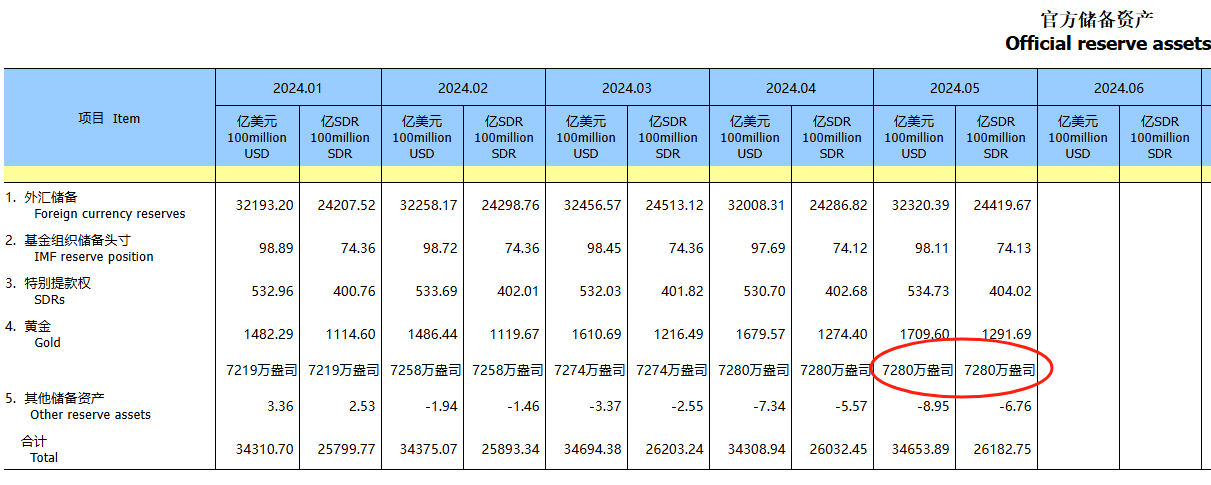The height and width of the screenshot is (485, 1211).
Task: Select the Foreign currency reserves row label
Action: click(x=109, y=213)
